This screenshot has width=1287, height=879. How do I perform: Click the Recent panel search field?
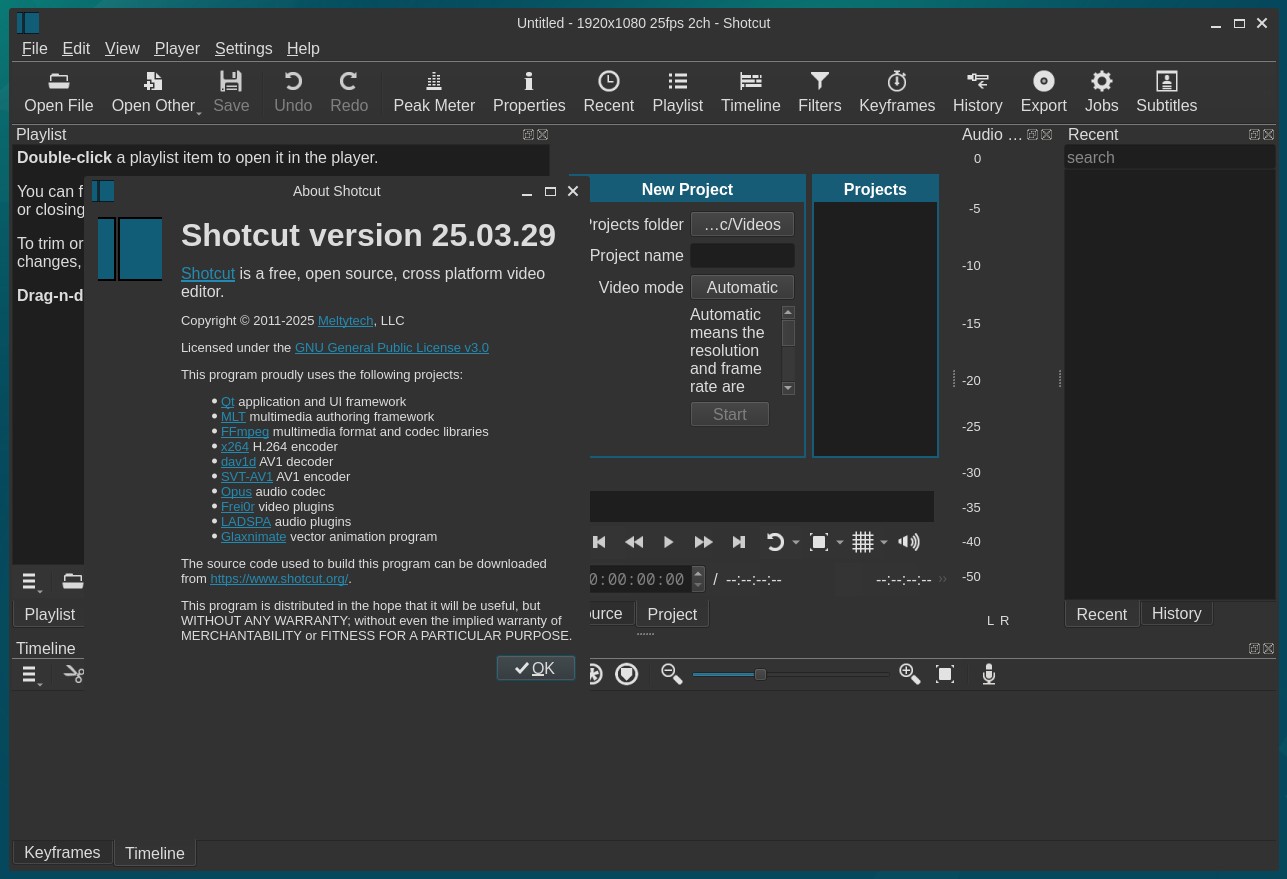tap(1169, 157)
